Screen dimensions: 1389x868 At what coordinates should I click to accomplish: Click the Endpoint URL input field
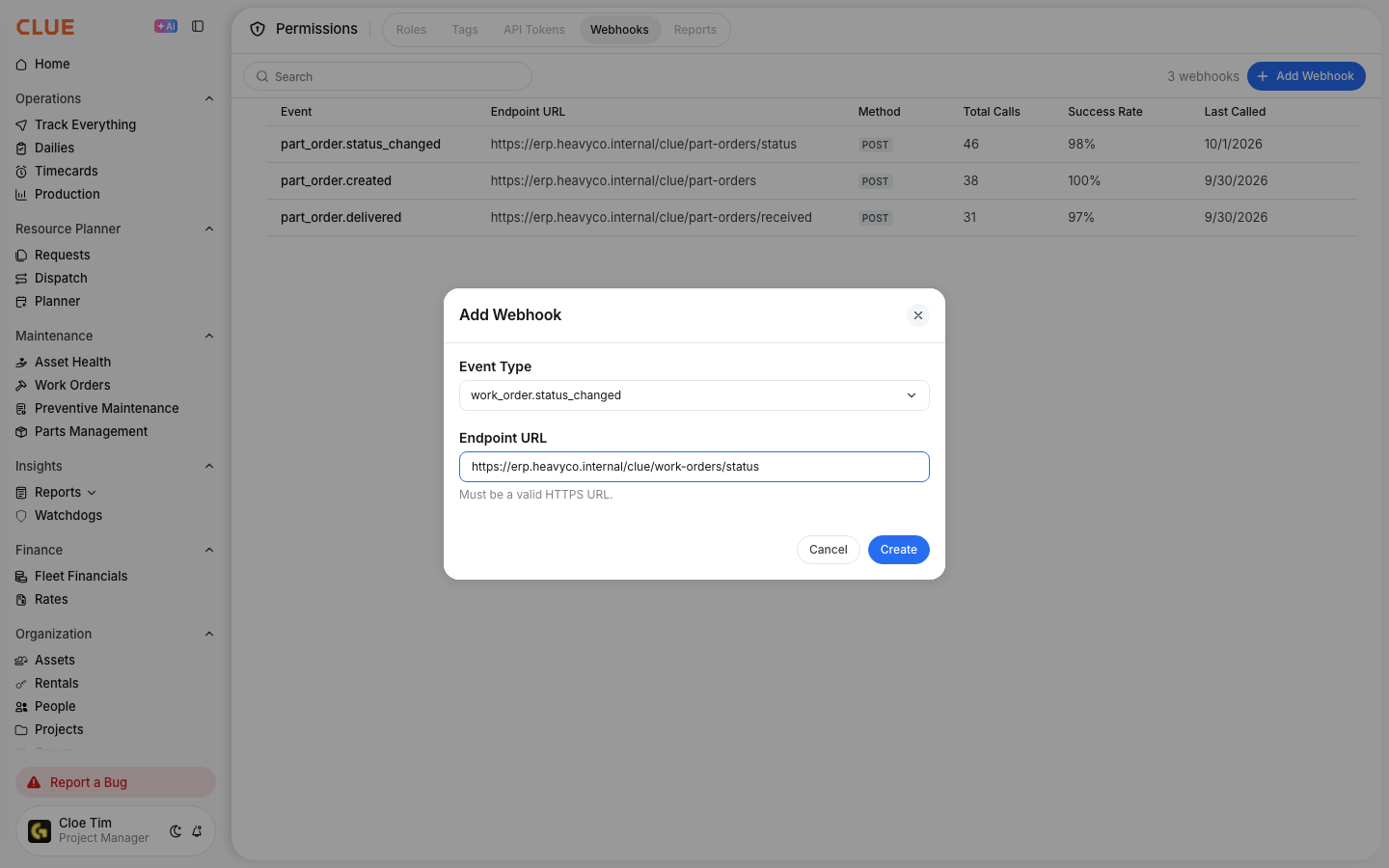click(694, 467)
